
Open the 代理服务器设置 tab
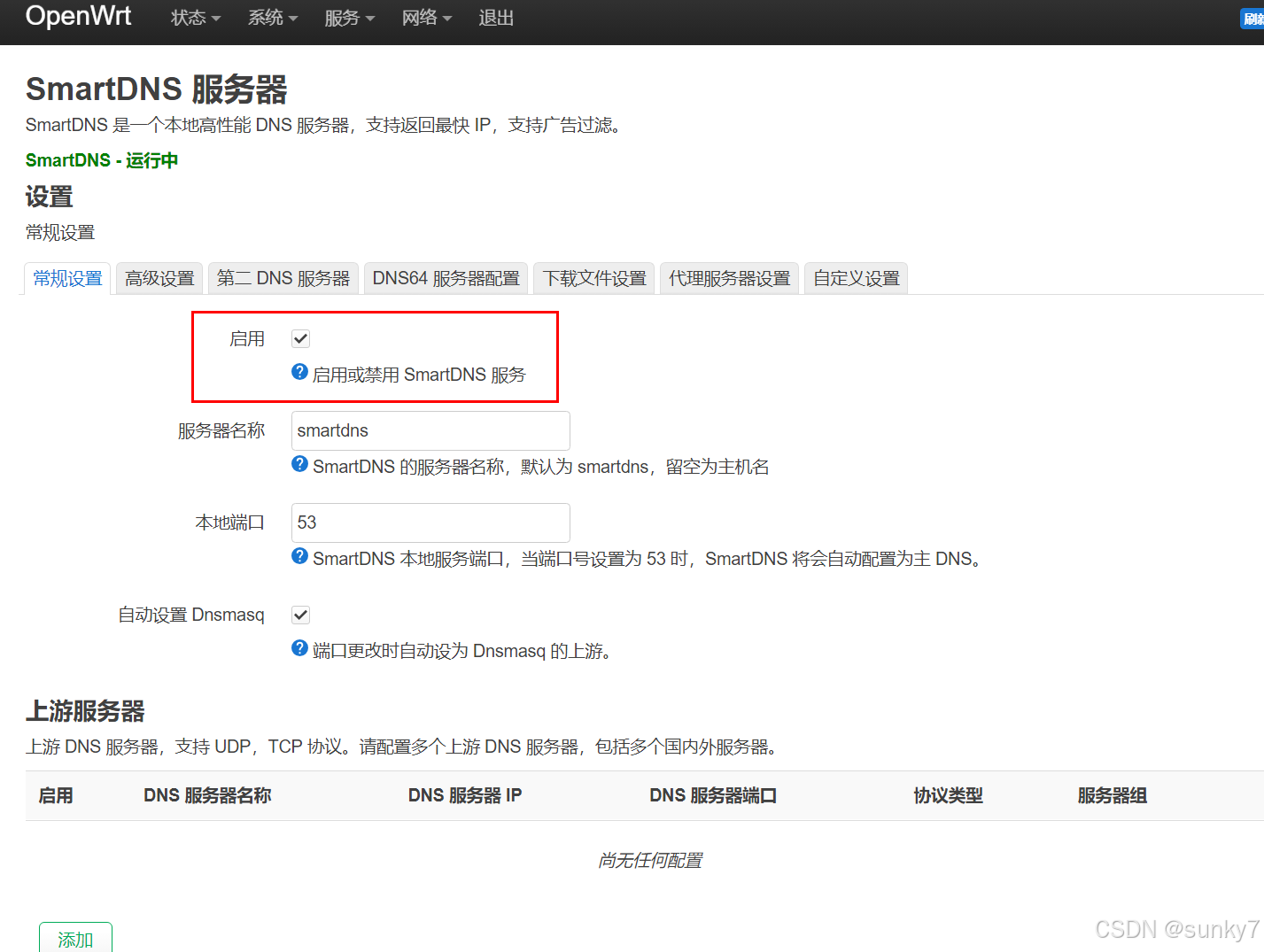point(729,279)
